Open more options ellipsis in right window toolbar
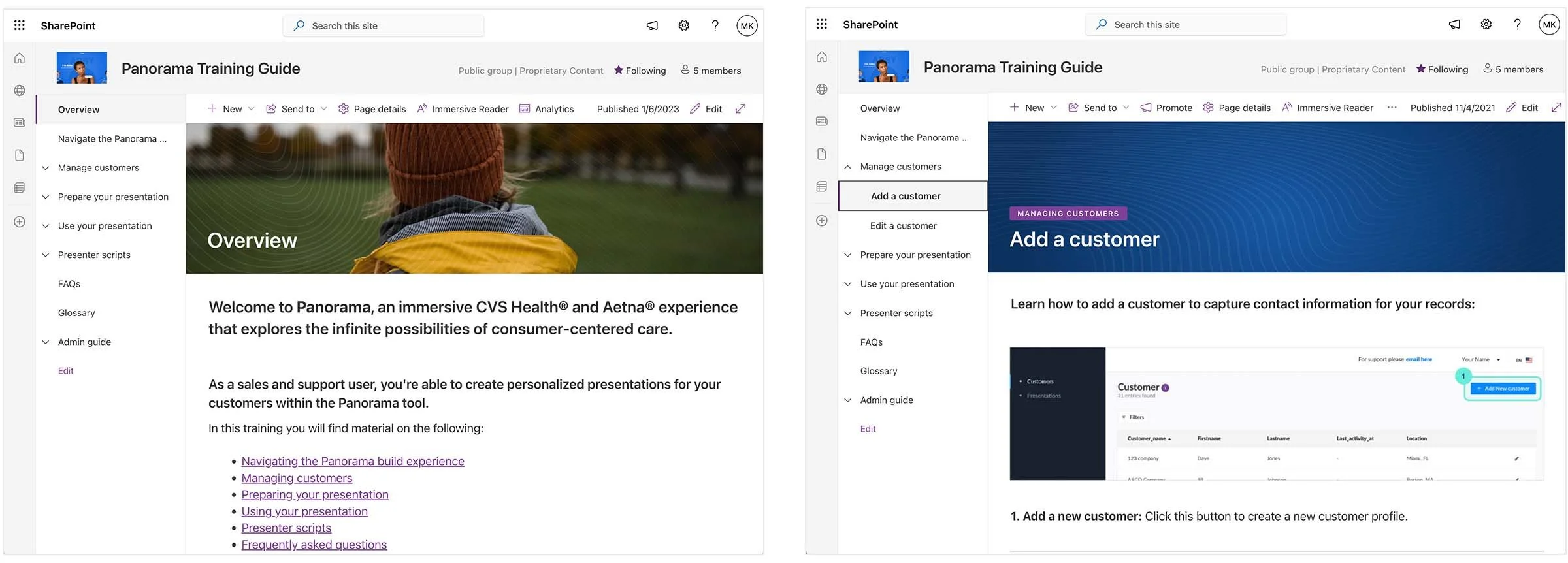The image size is (1568, 563). click(x=1392, y=107)
